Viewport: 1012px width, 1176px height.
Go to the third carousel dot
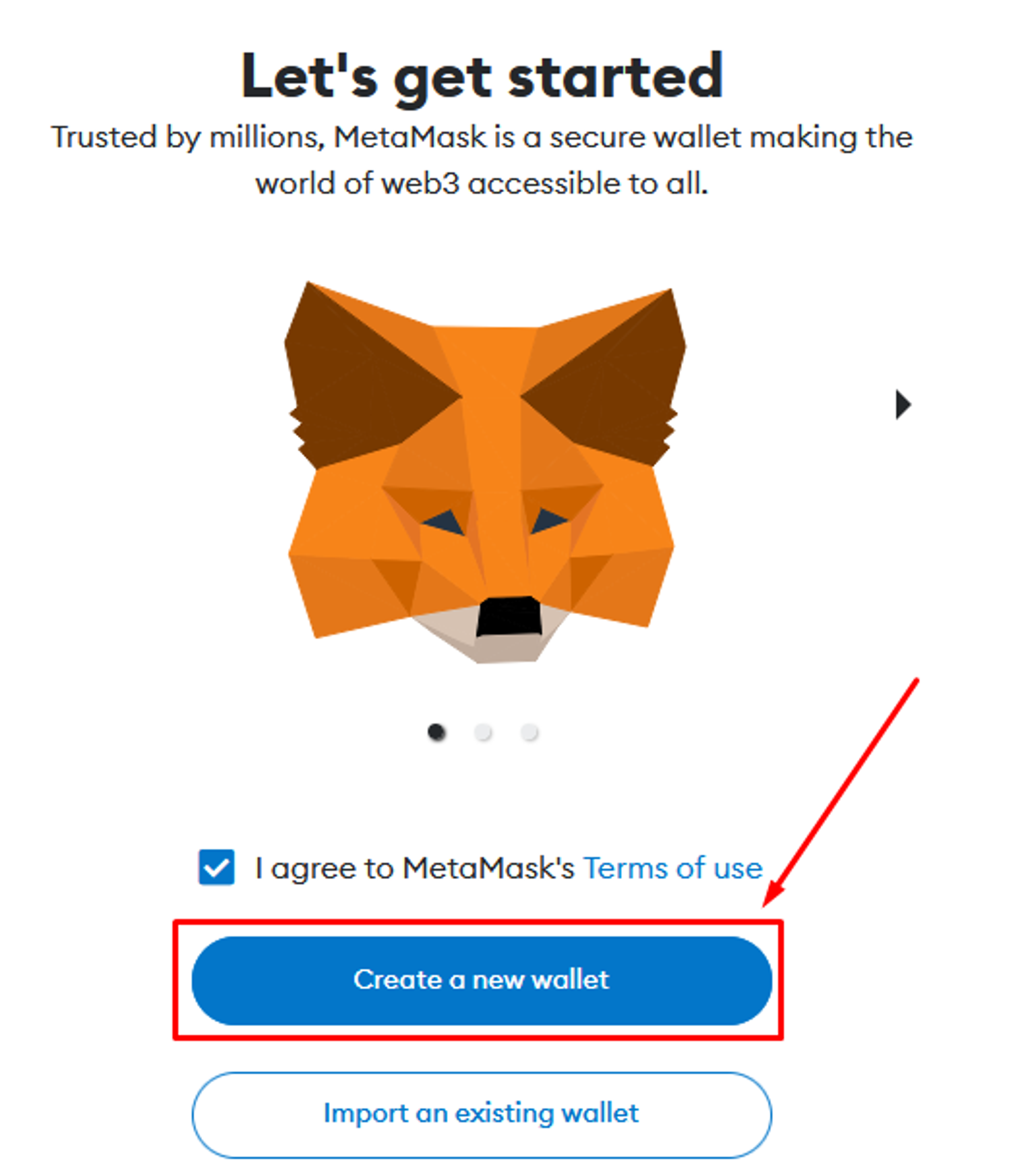click(529, 732)
